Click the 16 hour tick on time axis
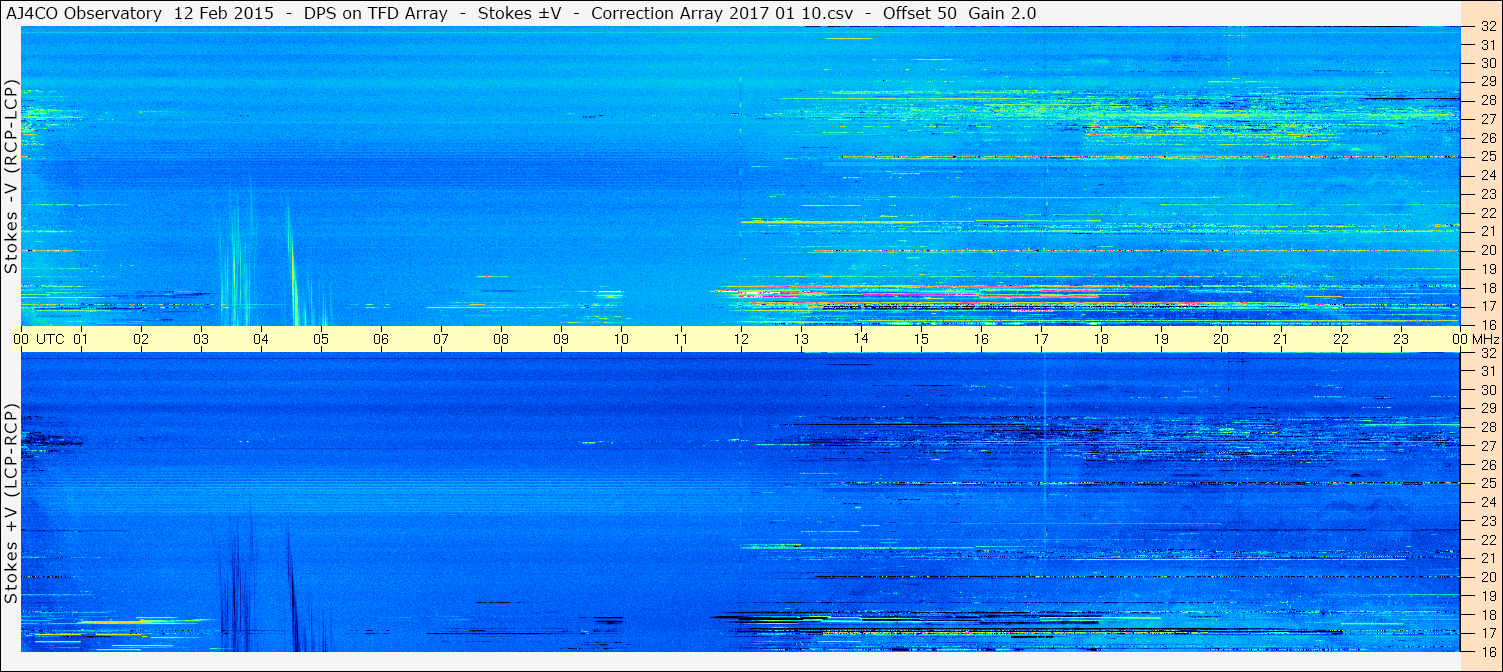 coord(981,339)
